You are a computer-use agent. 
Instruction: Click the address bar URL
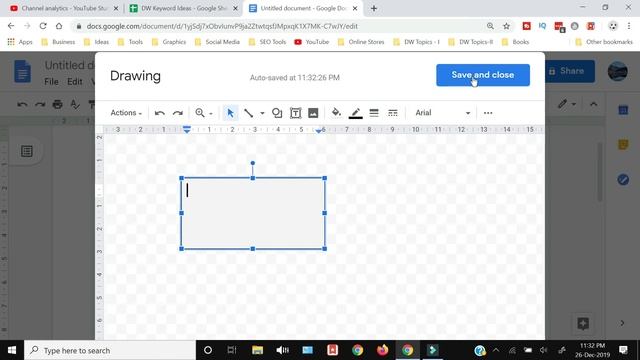click(x=222, y=26)
